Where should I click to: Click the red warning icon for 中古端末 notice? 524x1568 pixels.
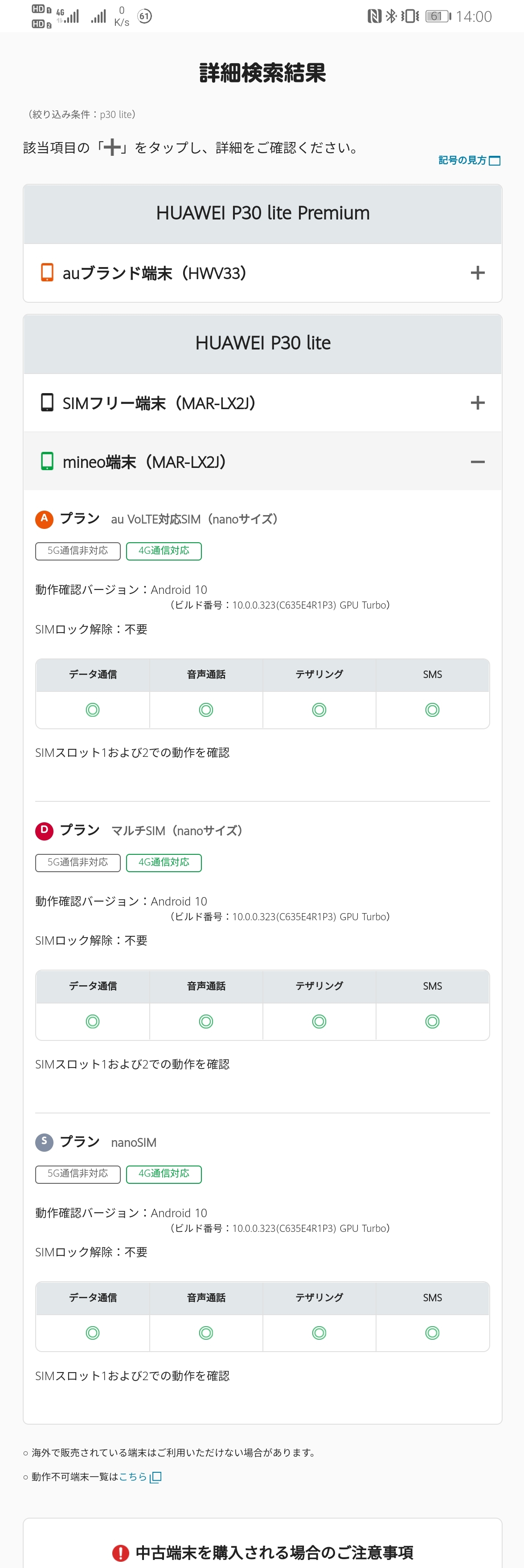[x=121, y=1553]
